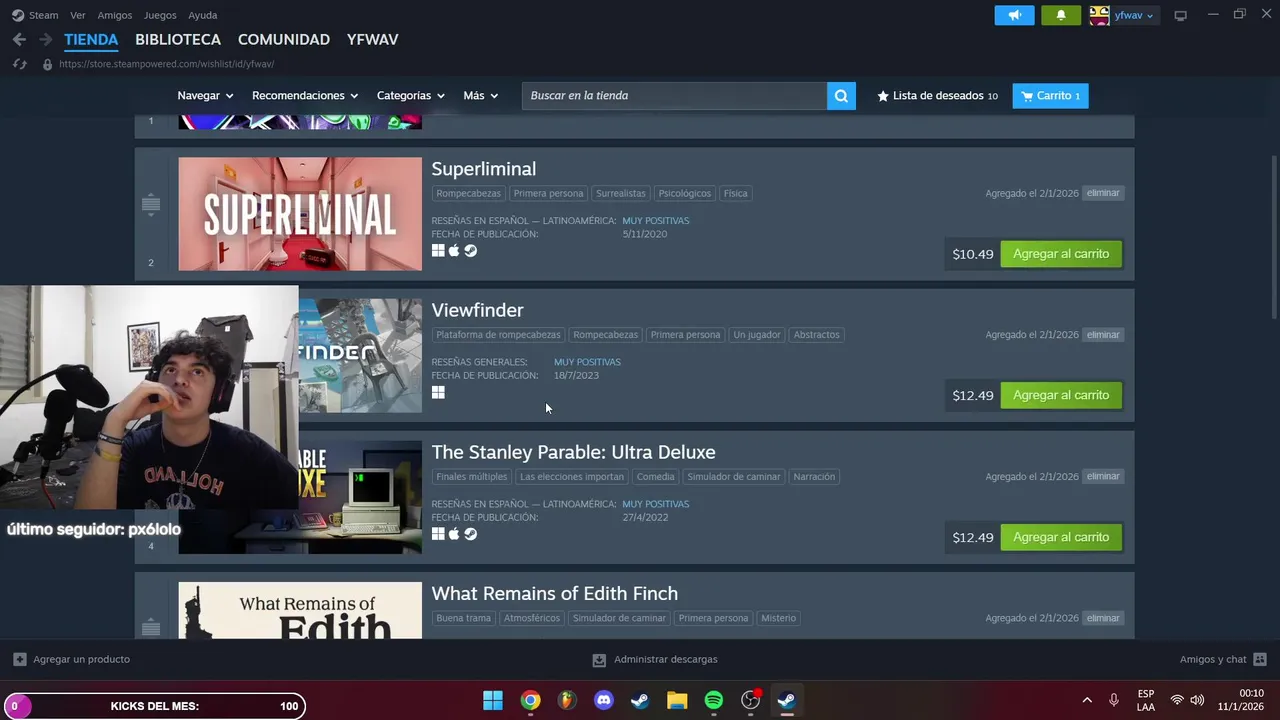Viewport: 1280px width, 720px height.
Task: Click the Apple icon on Superliminal
Action: (x=454, y=251)
